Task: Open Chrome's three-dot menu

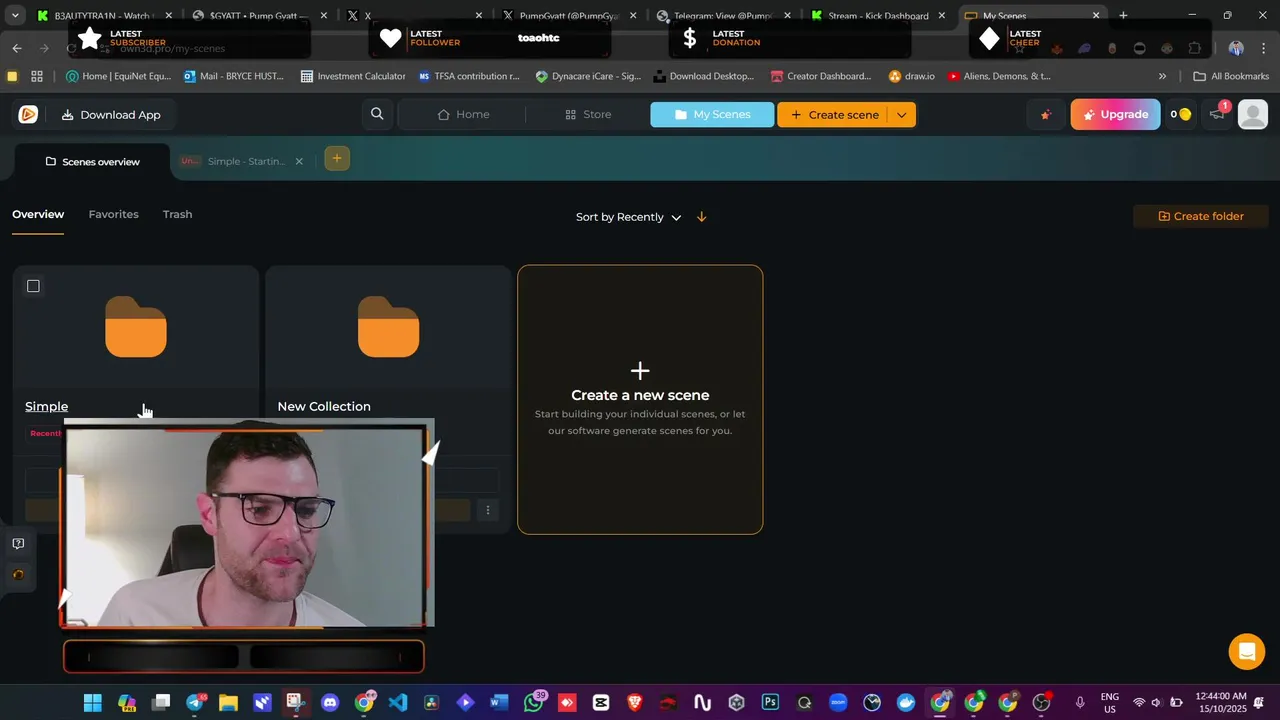Action: click(x=1264, y=48)
